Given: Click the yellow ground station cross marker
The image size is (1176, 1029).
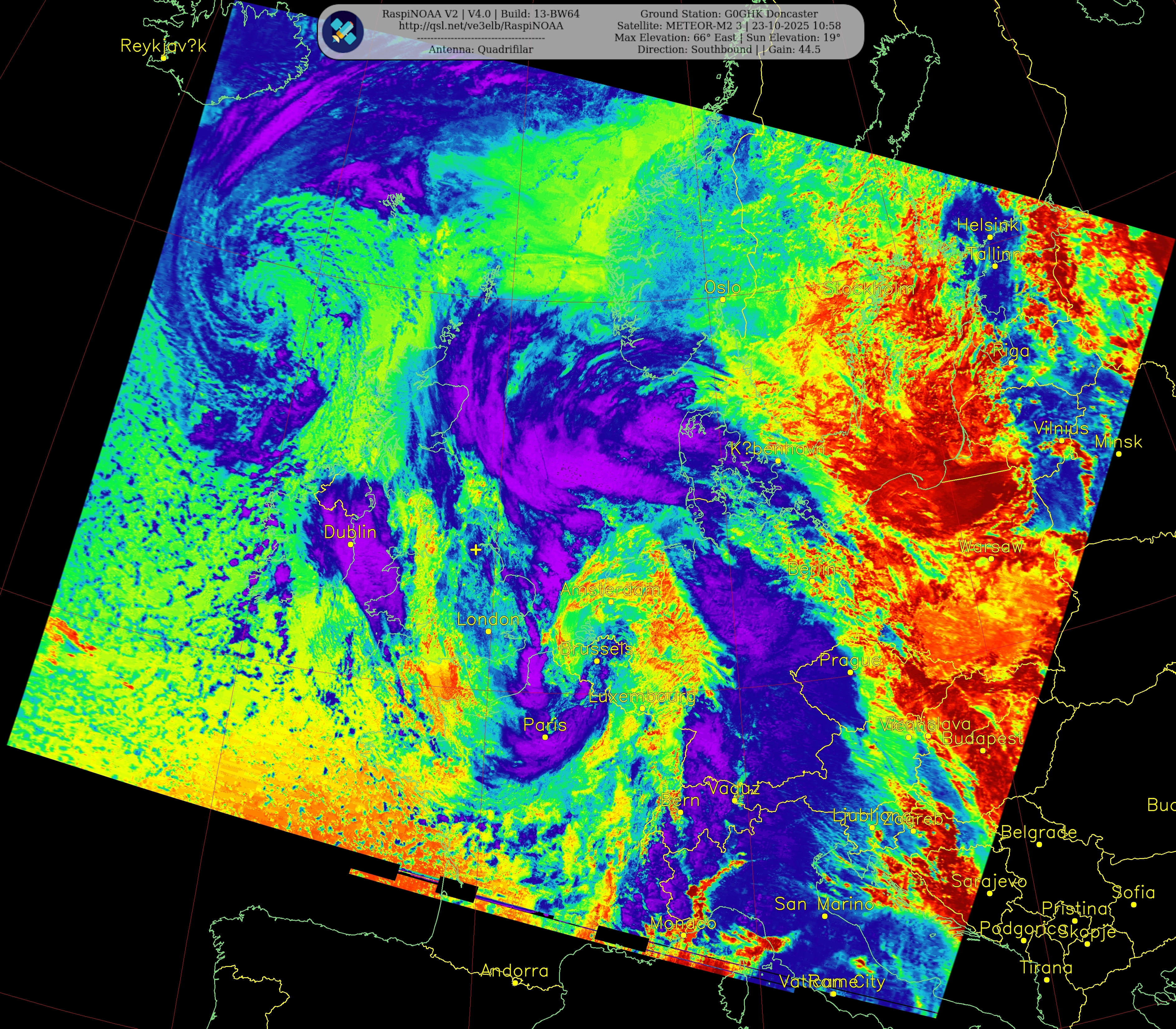Looking at the screenshot, I should click(476, 550).
